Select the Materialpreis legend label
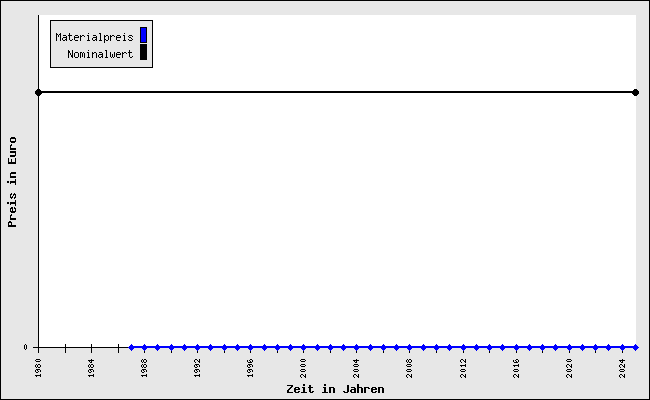 (x=94, y=37)
